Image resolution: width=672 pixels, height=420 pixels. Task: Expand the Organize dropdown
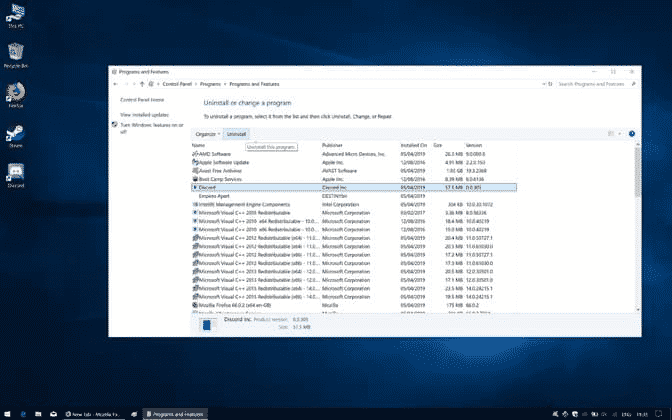[207, 134]
